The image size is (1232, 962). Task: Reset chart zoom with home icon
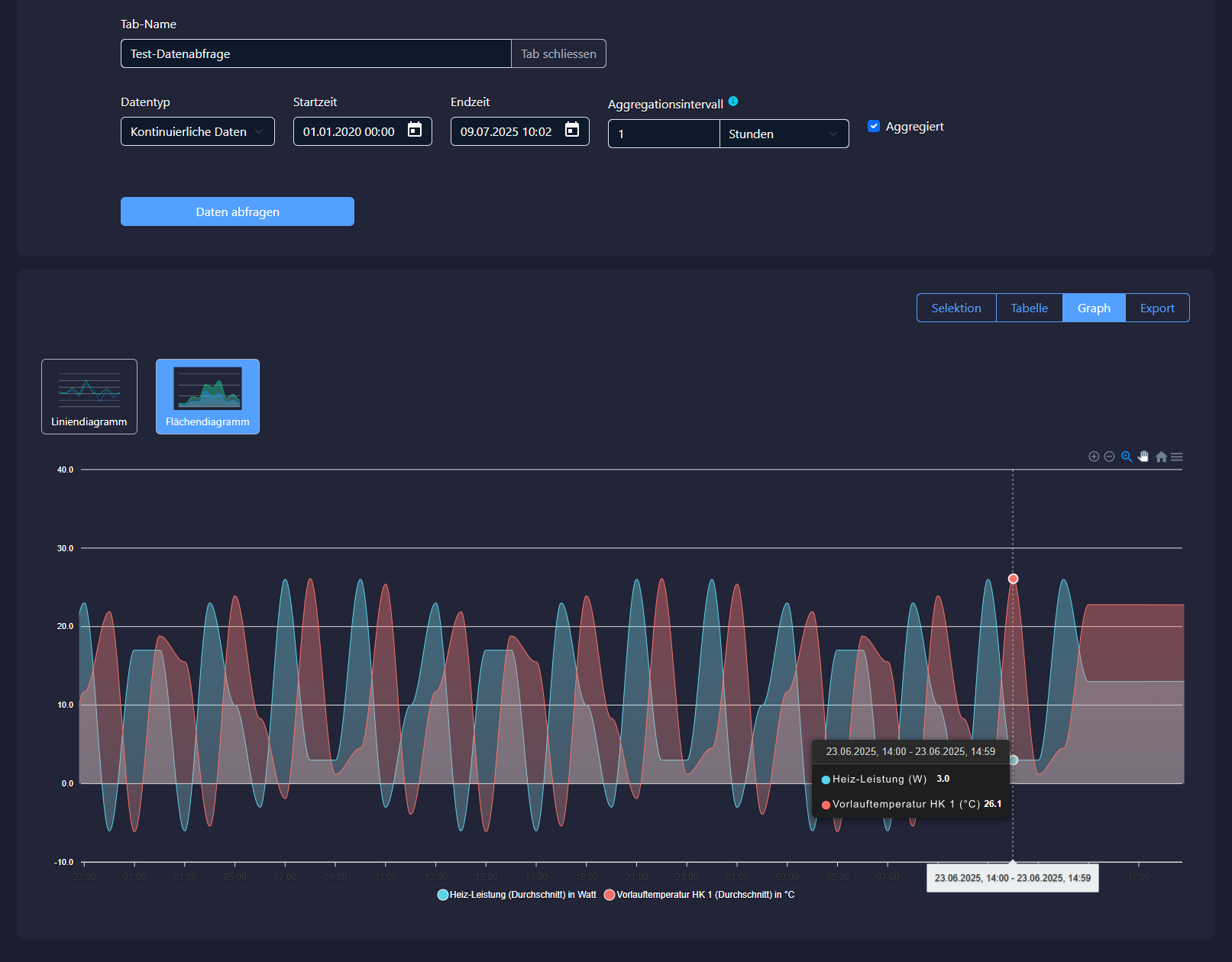(x=1161, y=457)
